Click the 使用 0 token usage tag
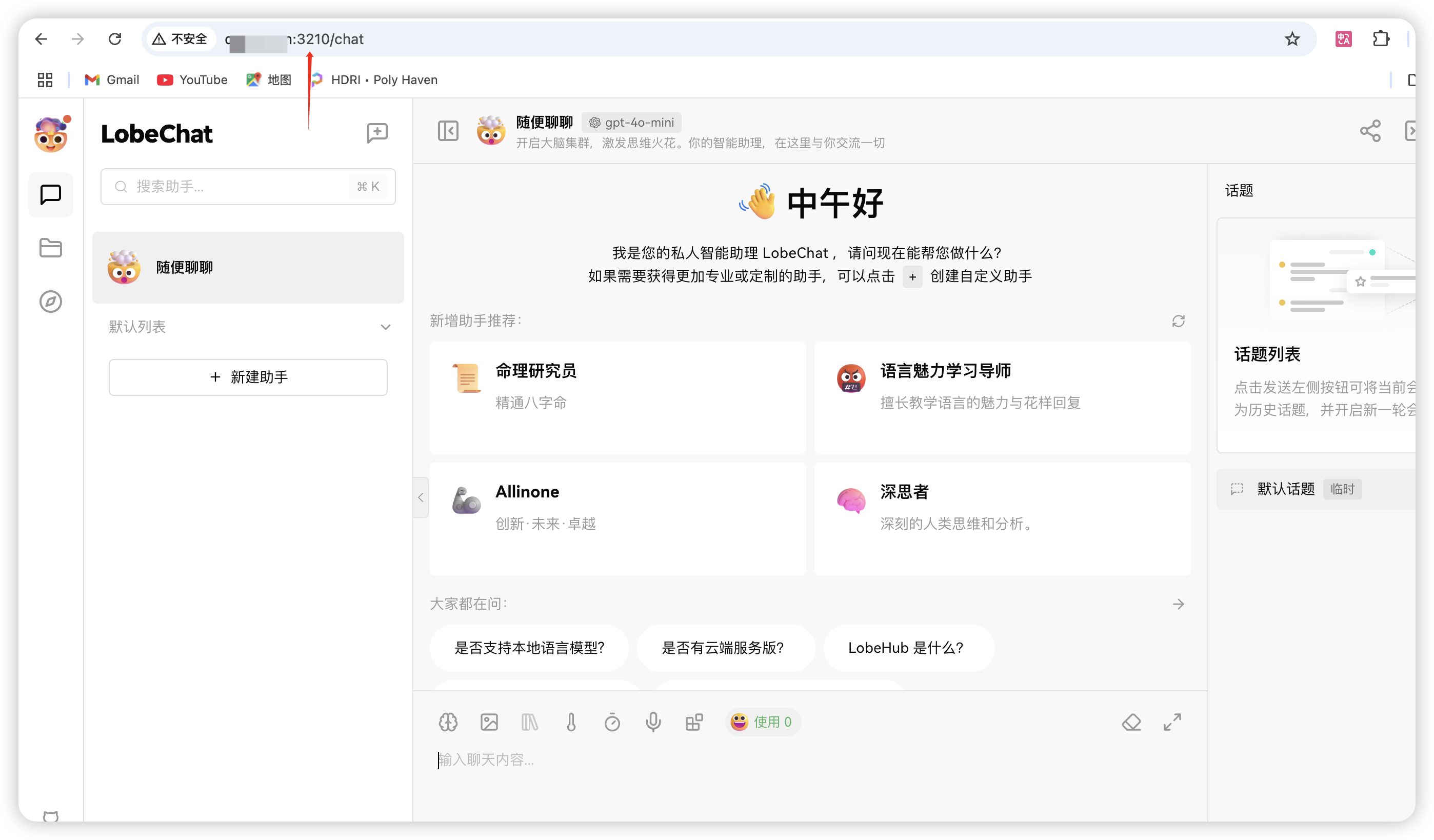The height and width of the screenshot is (840, 1434). [x=763, y=723]
